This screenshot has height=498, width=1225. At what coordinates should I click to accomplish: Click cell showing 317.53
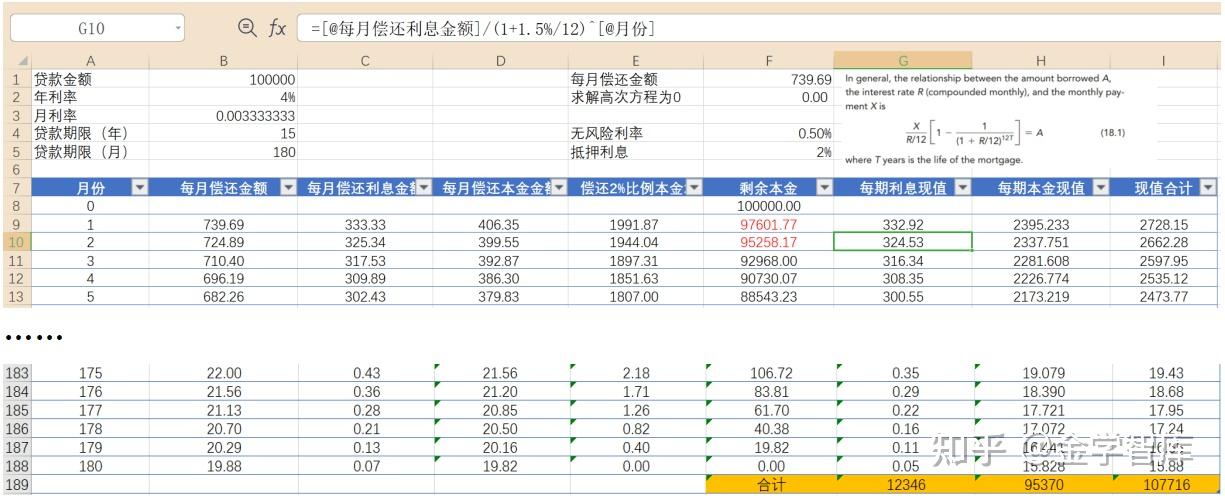[365, 260]
